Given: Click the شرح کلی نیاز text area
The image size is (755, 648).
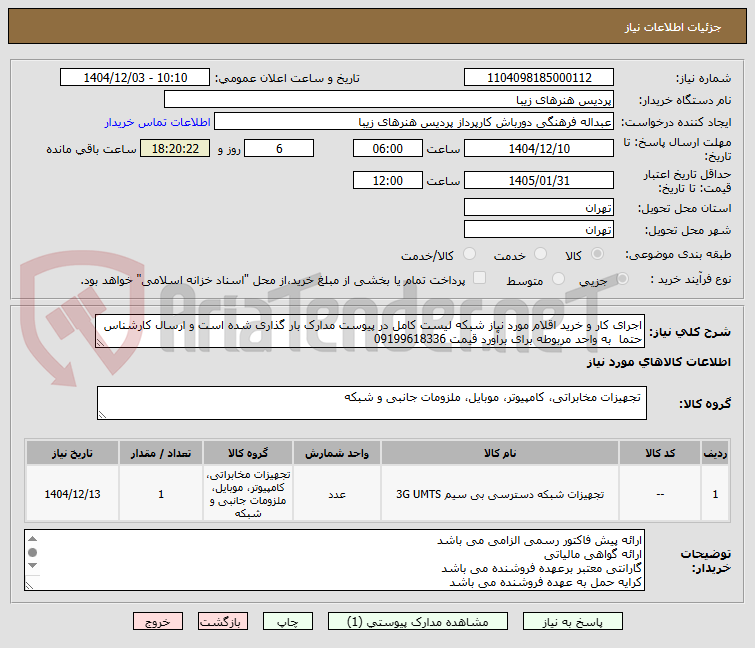Looking at the screenshot, I should tap(370, 331).
